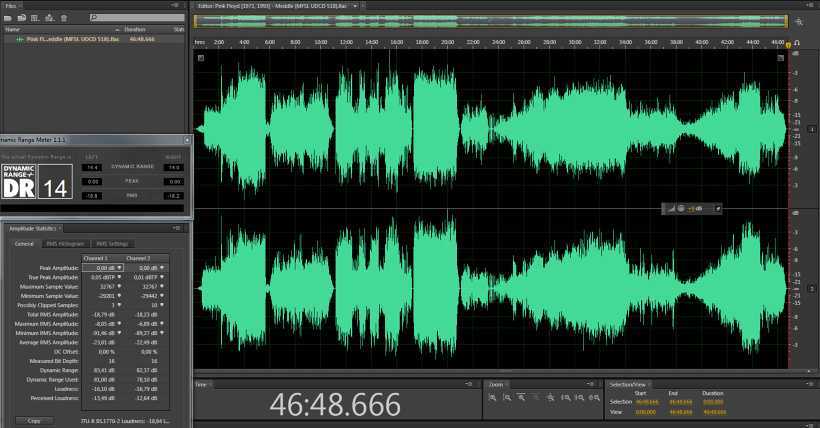This screenshot has height=428, width=820.
Task: Close the Dynamic Range Meter window
Action: pyautogui.click(x=187, y=140)
